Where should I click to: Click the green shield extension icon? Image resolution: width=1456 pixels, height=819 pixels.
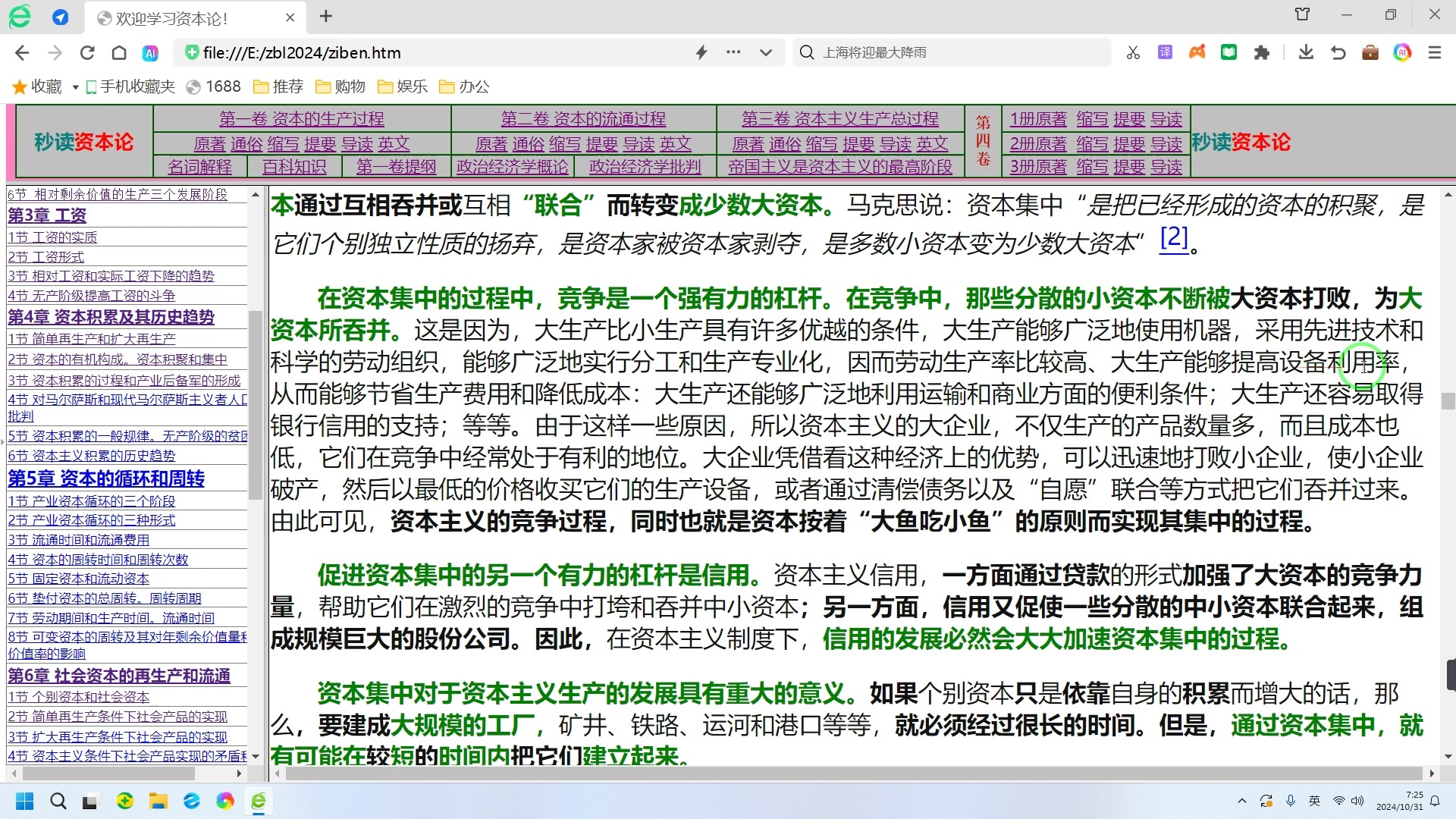[1228, 52]
